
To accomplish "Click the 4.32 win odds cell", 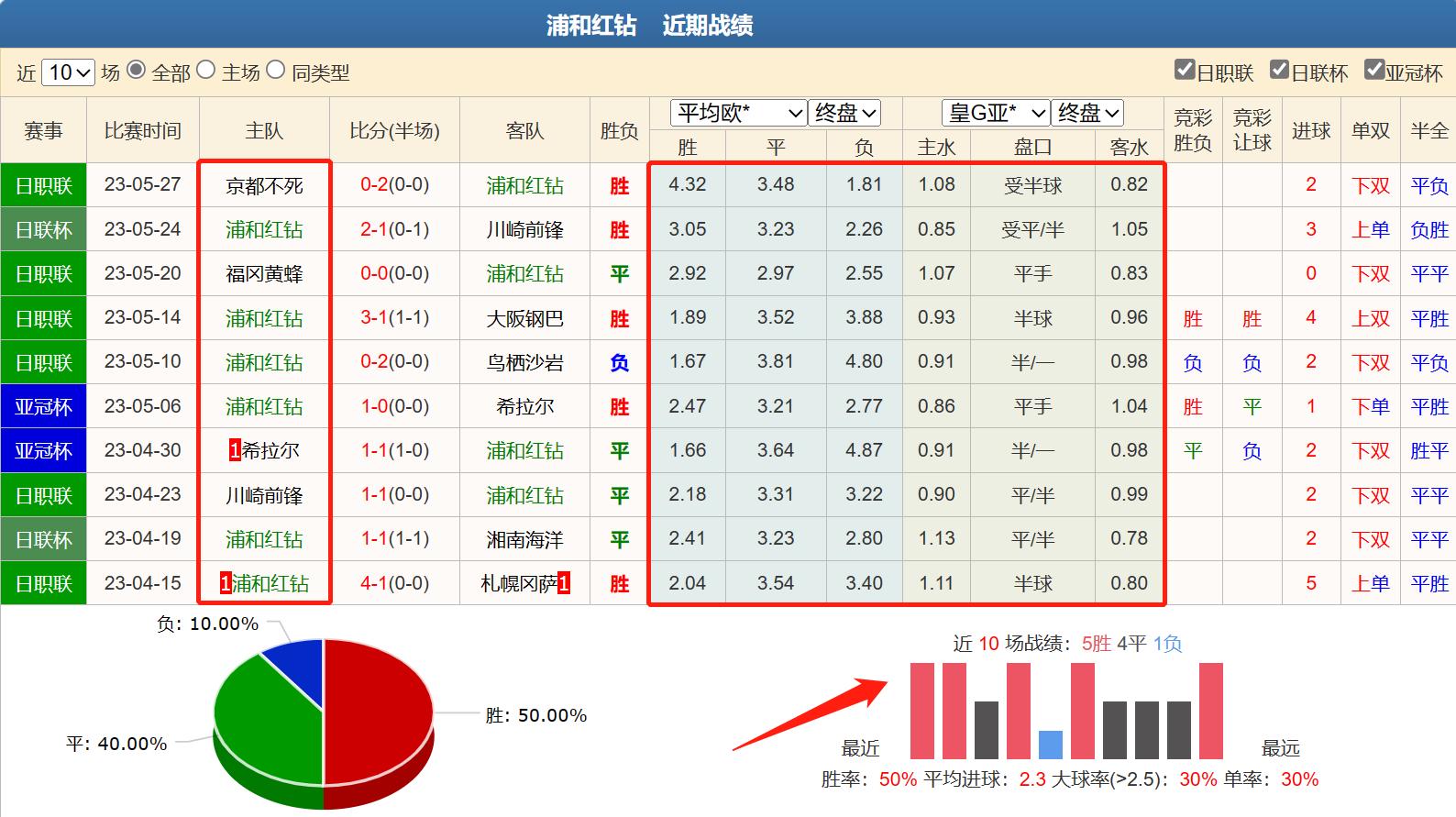I will pyautogui.click(x=688, y=184).
